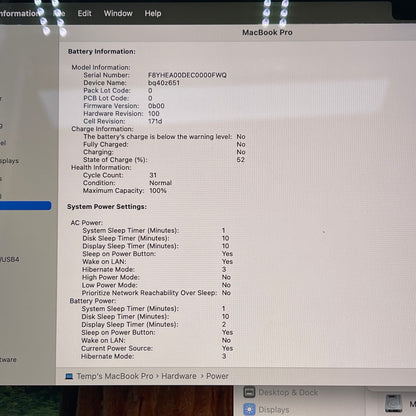Open Displays label in System Settings list

(x=274, y=409)
